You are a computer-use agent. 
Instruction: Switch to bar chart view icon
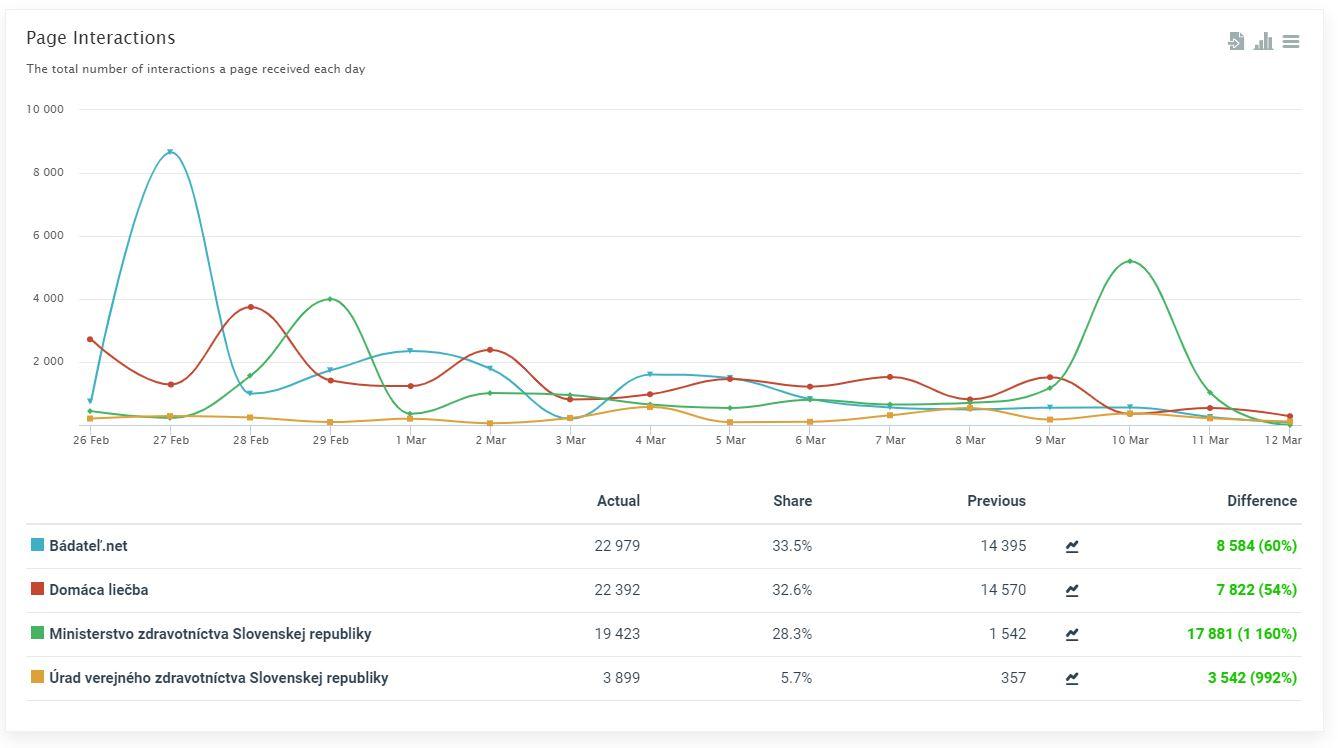coord(1264,41)
